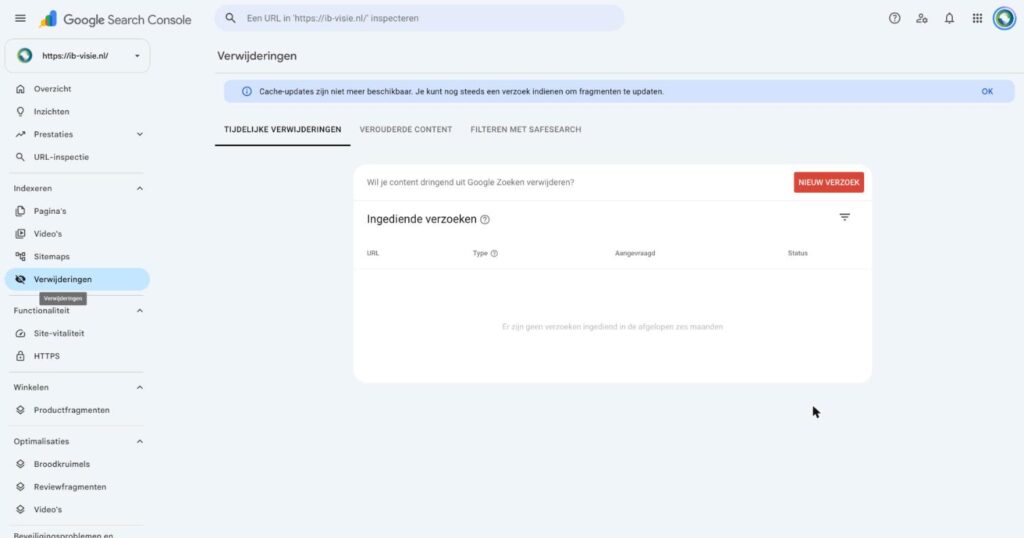Click the Video's icon under Indexeren
This screenshot has height=538, width=1024.
click(20, 234)
